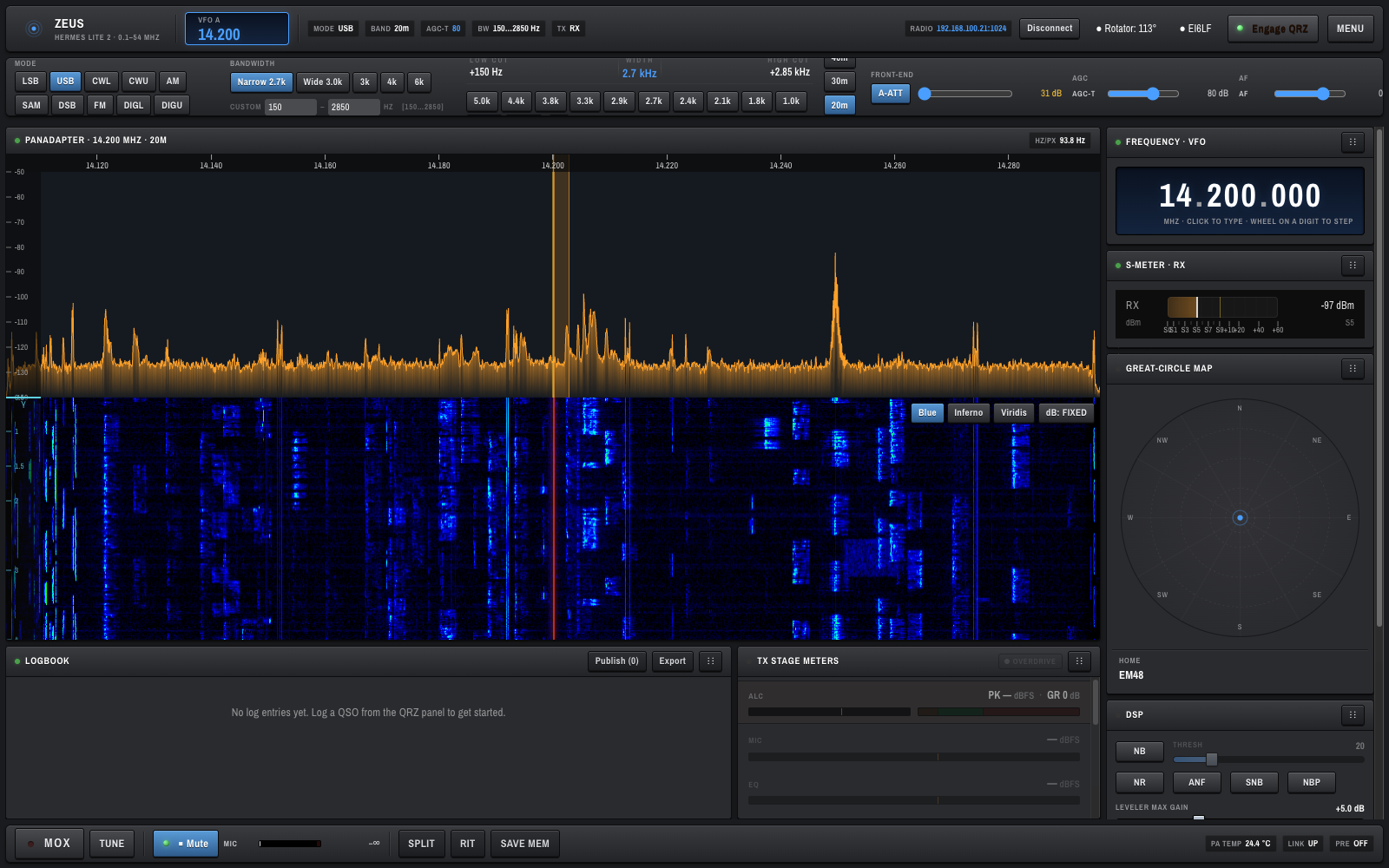1389x868 pixels.
Task: Open the S-Meter panel grip menu
Action: pos(1353,266)
